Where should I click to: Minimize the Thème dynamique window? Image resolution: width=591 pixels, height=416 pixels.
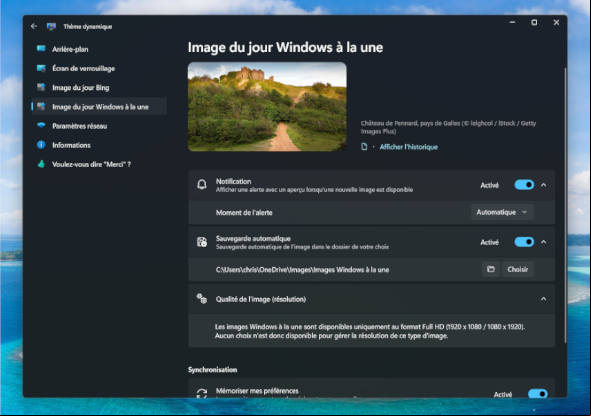pyautogui.click(x=512, y=23)
